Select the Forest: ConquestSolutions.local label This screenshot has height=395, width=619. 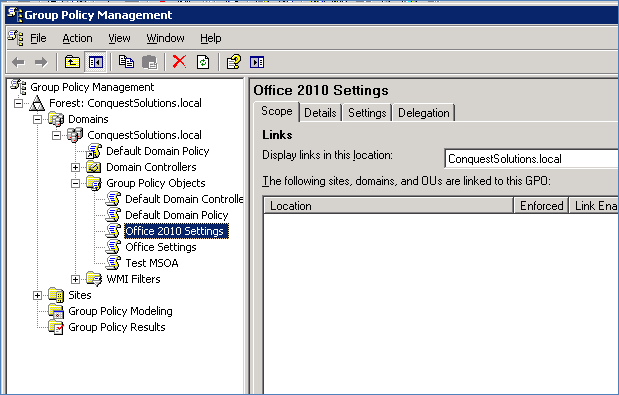click(x=125, y=103)
